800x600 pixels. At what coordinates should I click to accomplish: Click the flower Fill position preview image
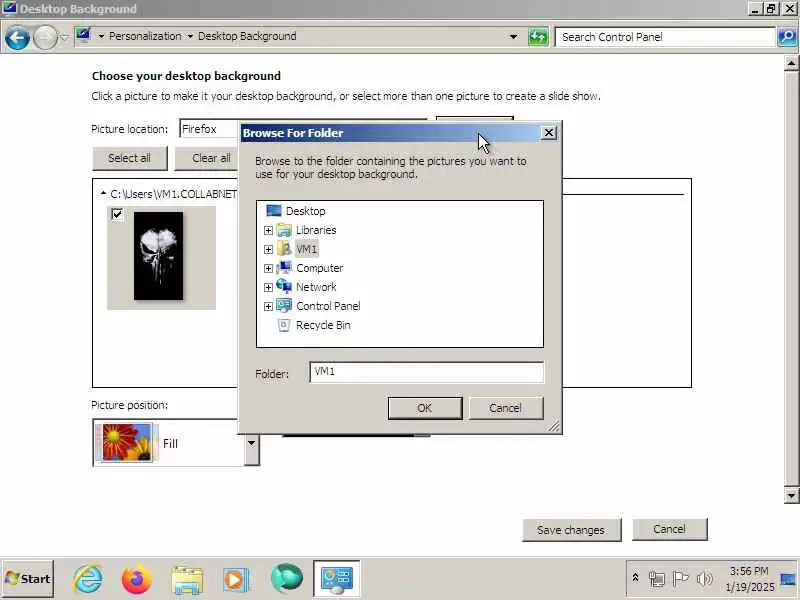pyautogui.click(x=127, y=442)
